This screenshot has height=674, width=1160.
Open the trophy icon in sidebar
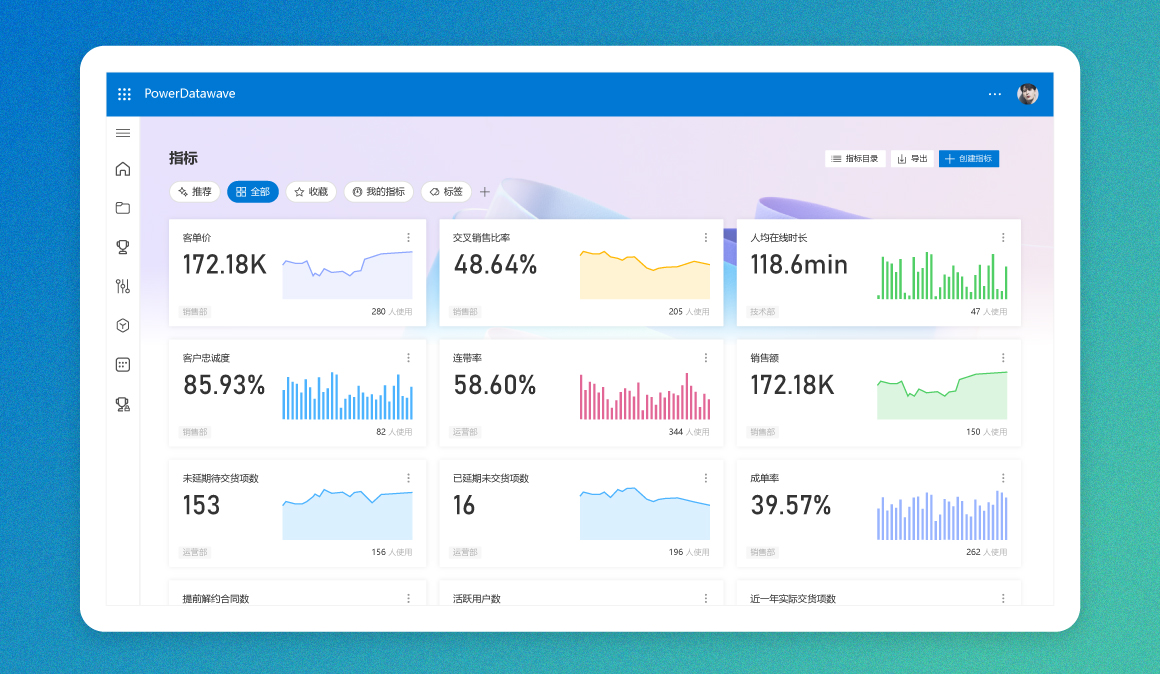tap(123, 247)
